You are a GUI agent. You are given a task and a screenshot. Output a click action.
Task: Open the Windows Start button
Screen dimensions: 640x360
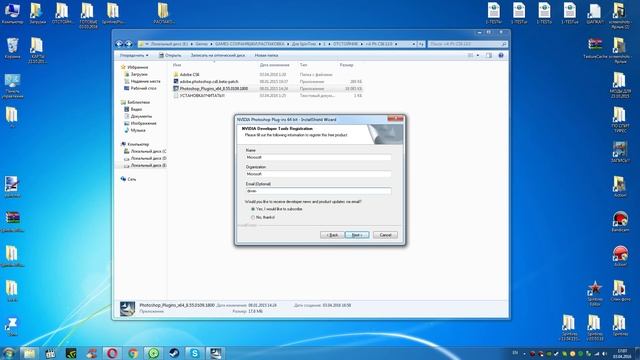coord(9,353)
